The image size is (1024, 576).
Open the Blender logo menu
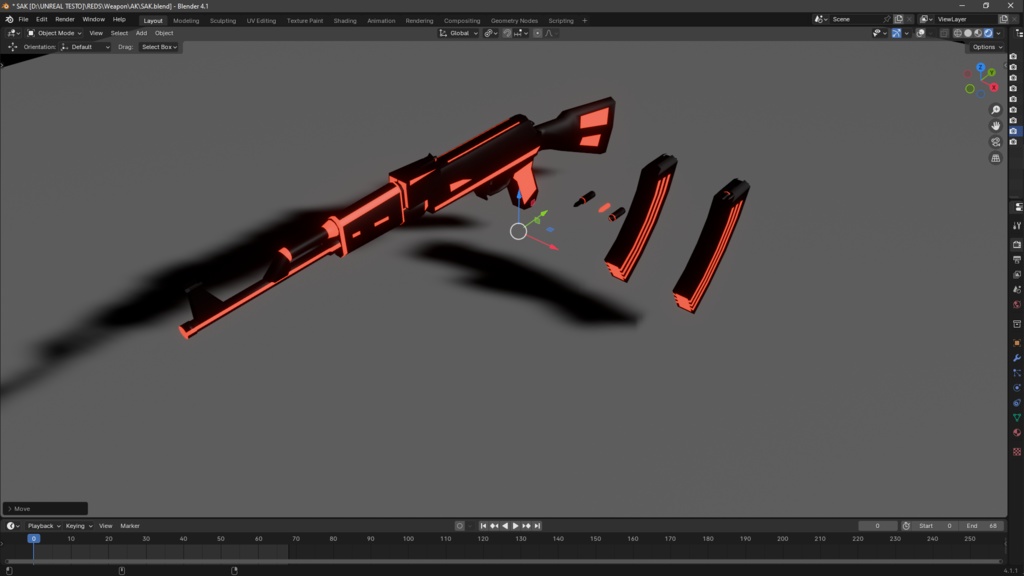click(9, 20)
